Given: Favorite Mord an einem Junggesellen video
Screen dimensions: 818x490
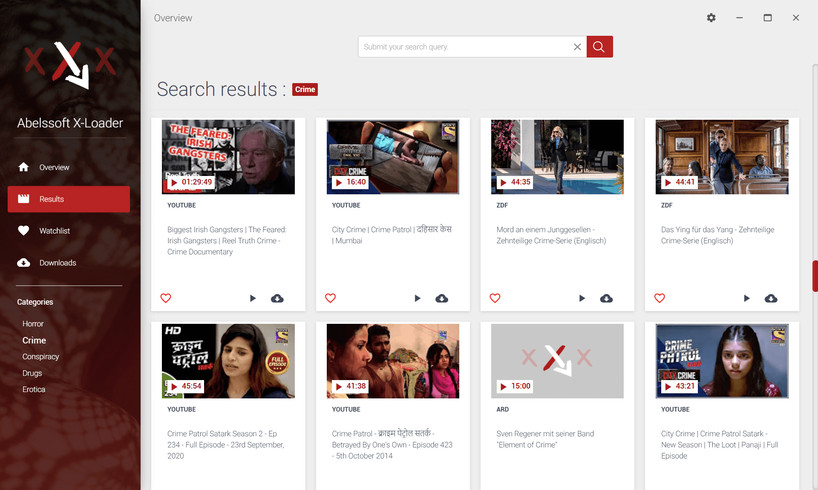Looking at the screenshot, I should tap(495, 298).
